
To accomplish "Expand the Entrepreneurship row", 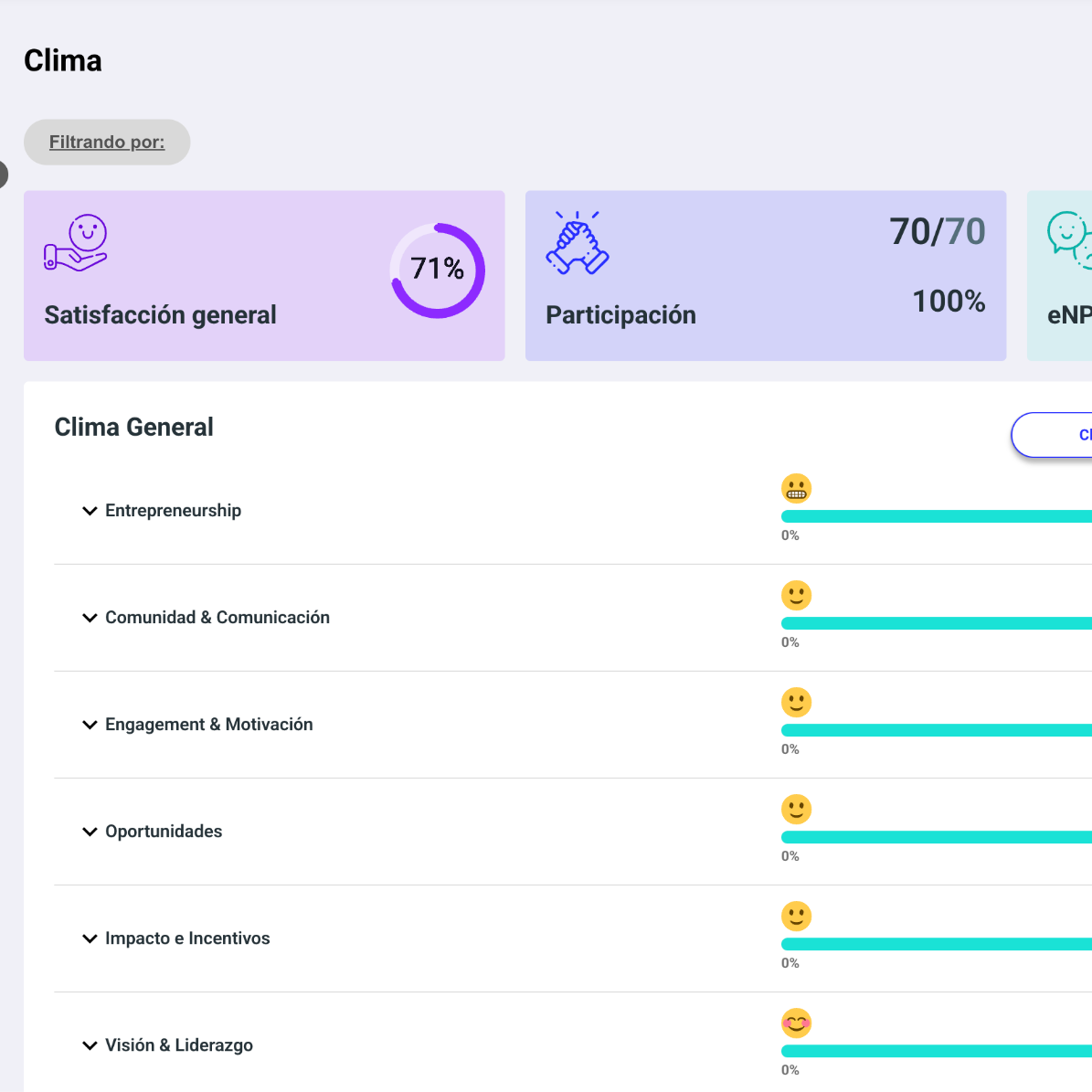I will 90,511.
